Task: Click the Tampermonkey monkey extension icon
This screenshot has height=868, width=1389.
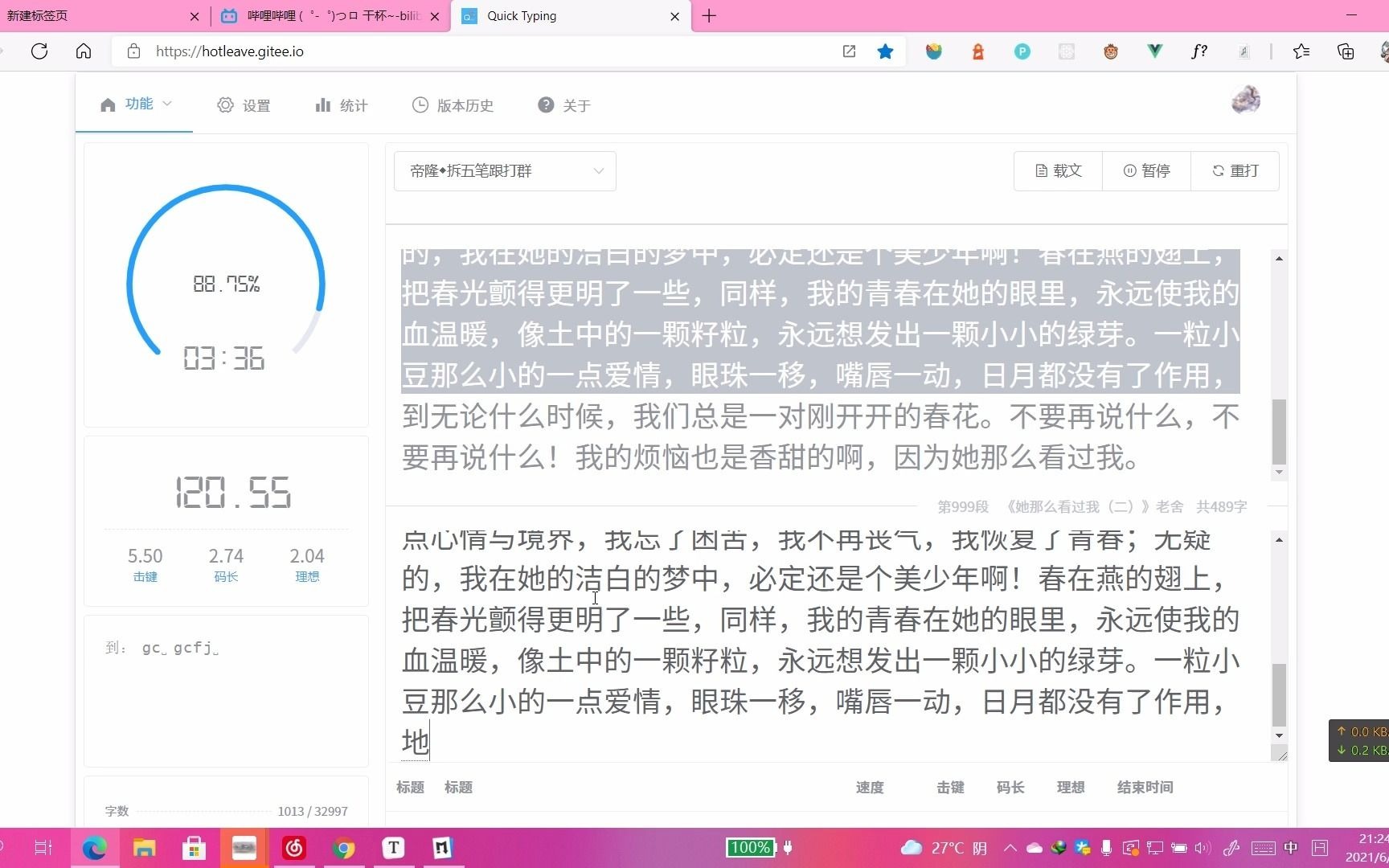Action: pyautogui.click(x=1111, y=51)
